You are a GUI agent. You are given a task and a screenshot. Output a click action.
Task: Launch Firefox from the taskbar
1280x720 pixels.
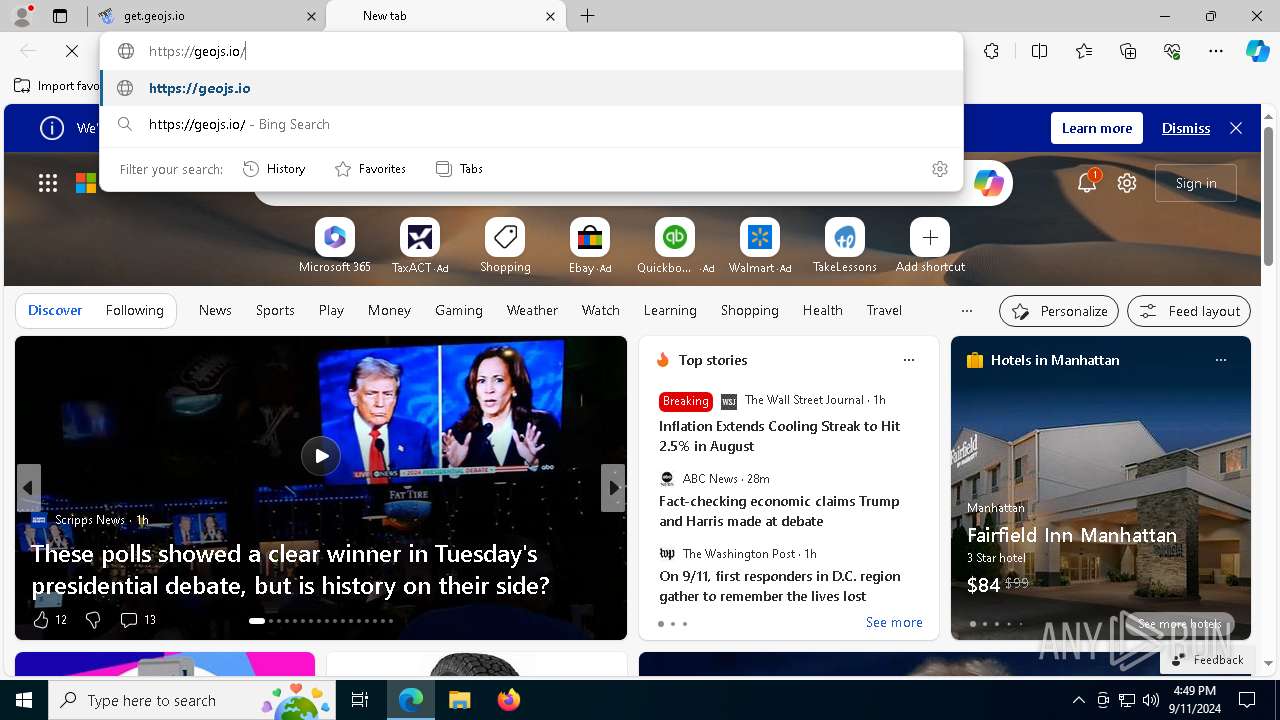click(509, 700)
